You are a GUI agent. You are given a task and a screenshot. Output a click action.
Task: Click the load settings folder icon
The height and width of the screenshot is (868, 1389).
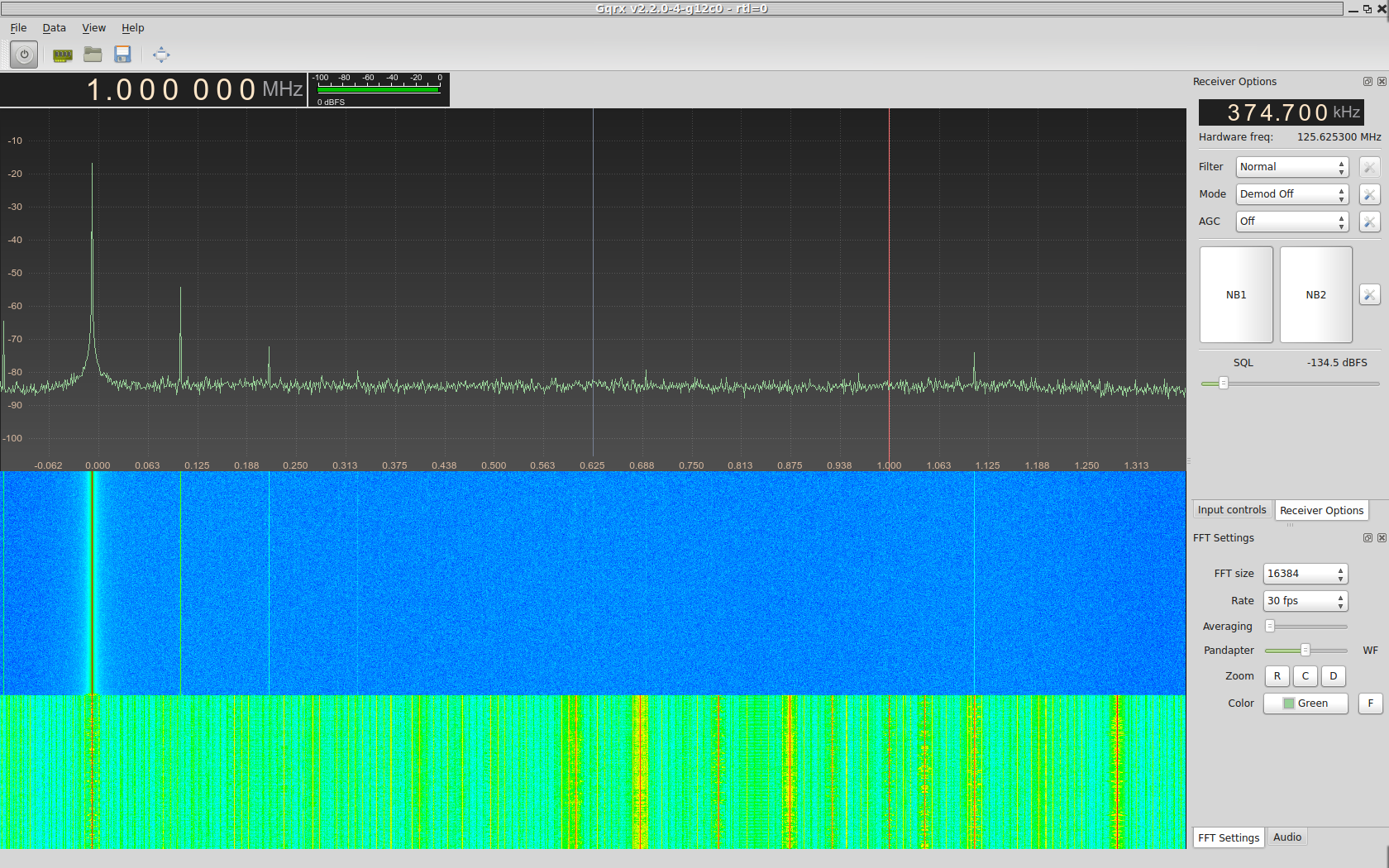tap(93, 55)
